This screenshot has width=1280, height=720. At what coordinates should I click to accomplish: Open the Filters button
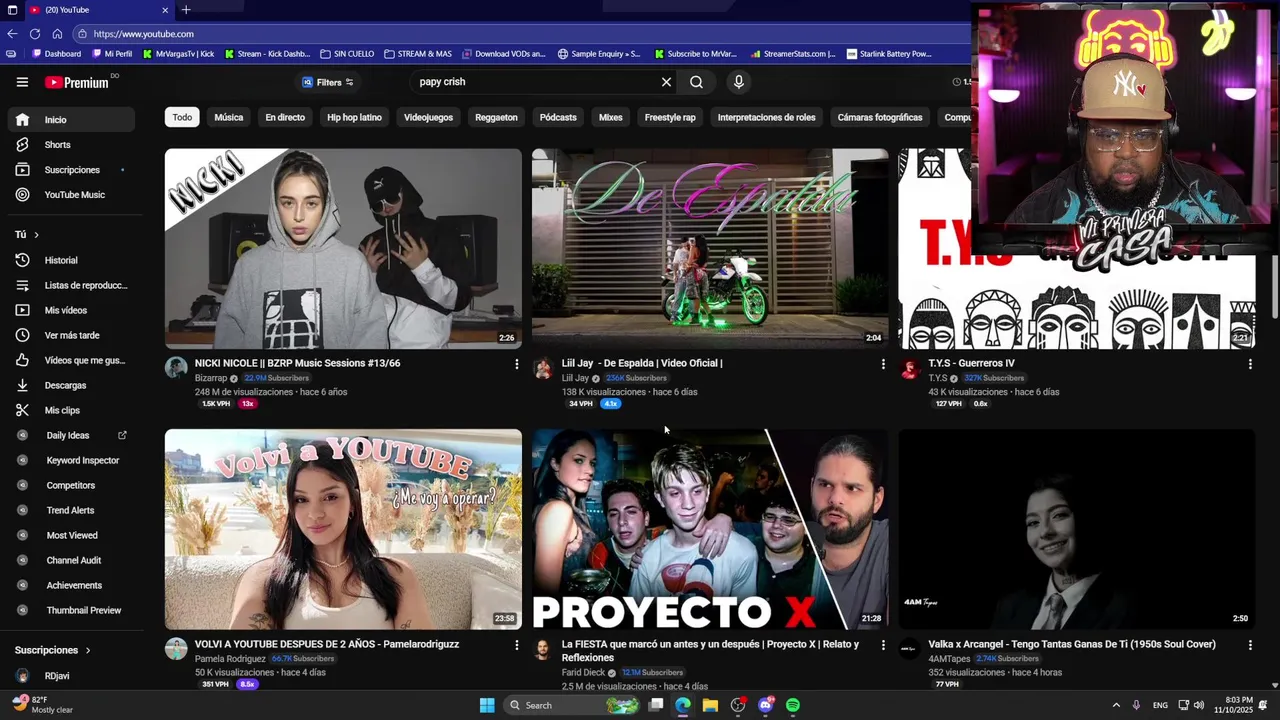pos(328,82)
